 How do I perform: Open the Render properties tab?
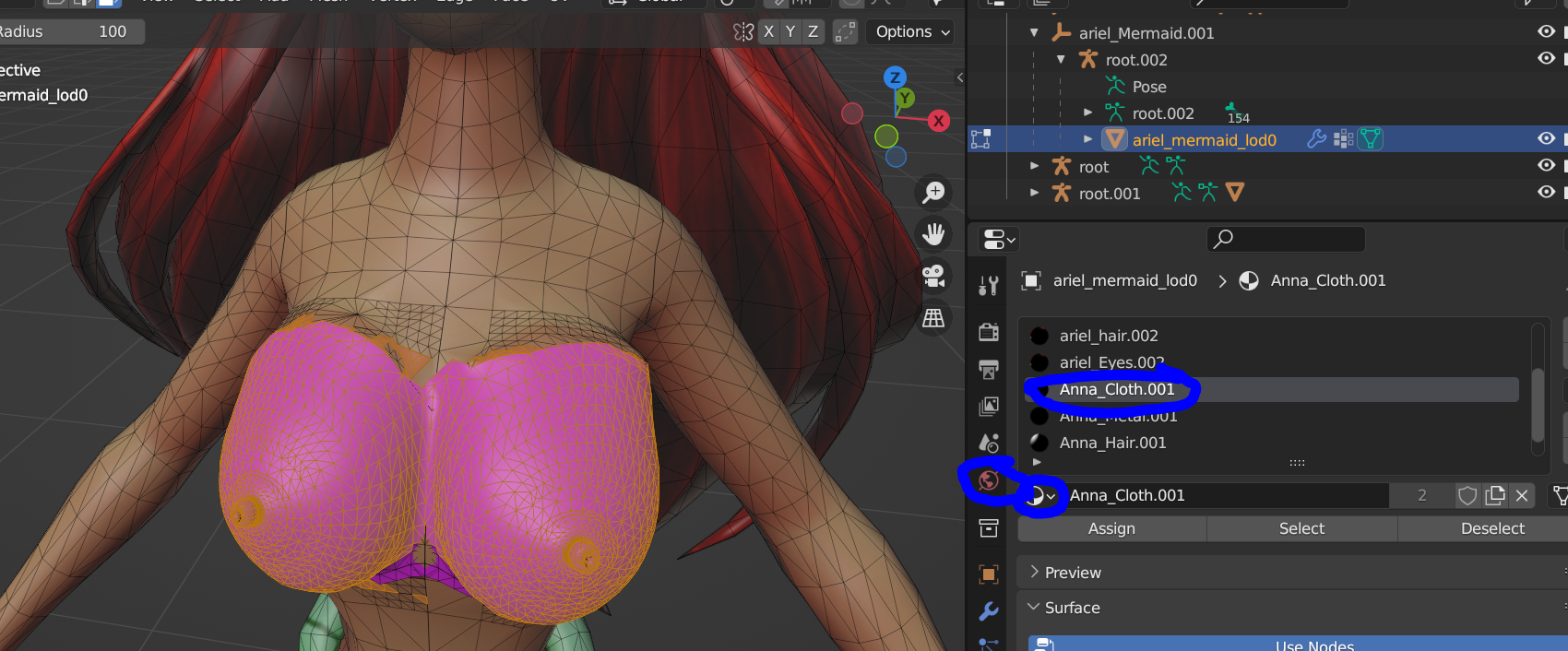pyautogui.click(x=989, y=331)
